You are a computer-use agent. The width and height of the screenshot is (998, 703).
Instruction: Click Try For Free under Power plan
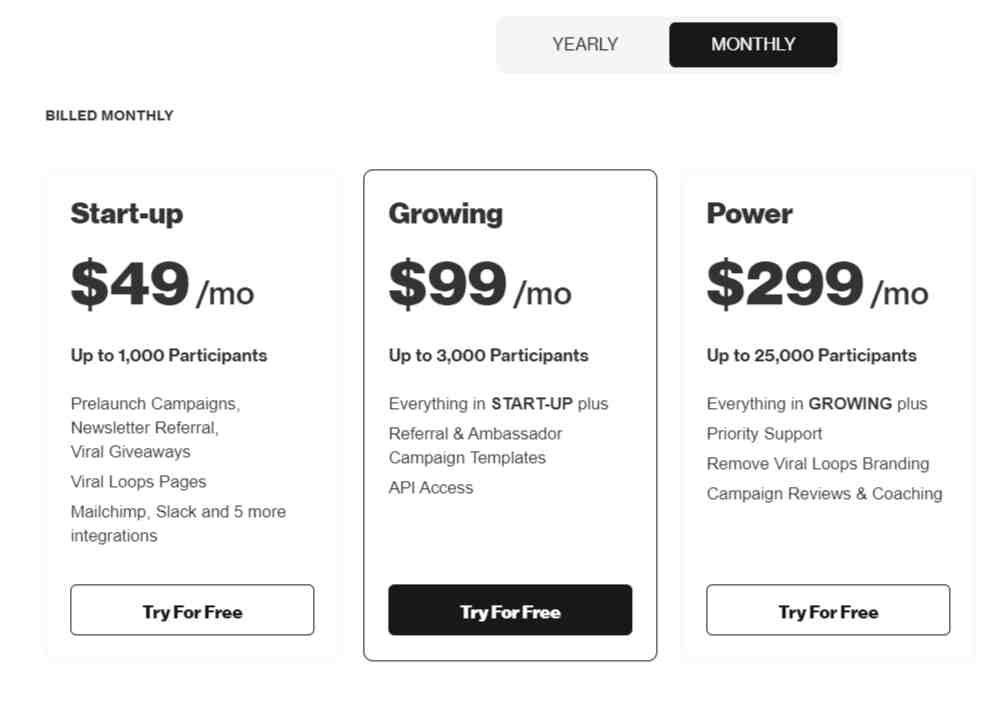point(828,610)
